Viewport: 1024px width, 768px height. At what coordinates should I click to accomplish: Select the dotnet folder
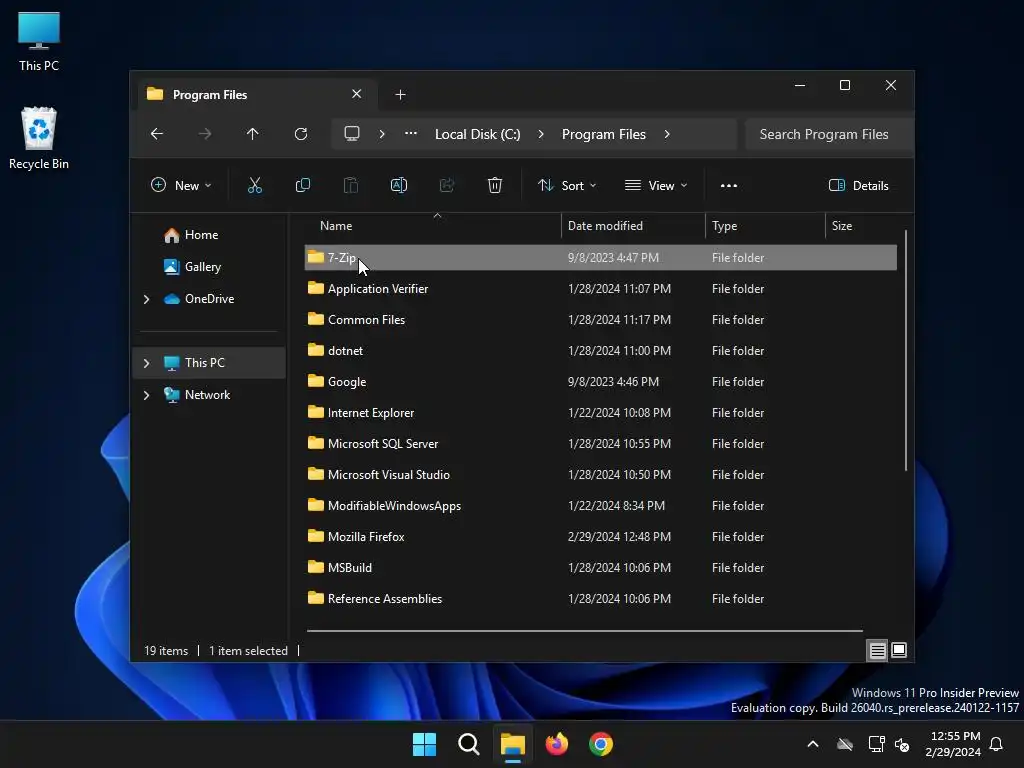coord(601,351)
